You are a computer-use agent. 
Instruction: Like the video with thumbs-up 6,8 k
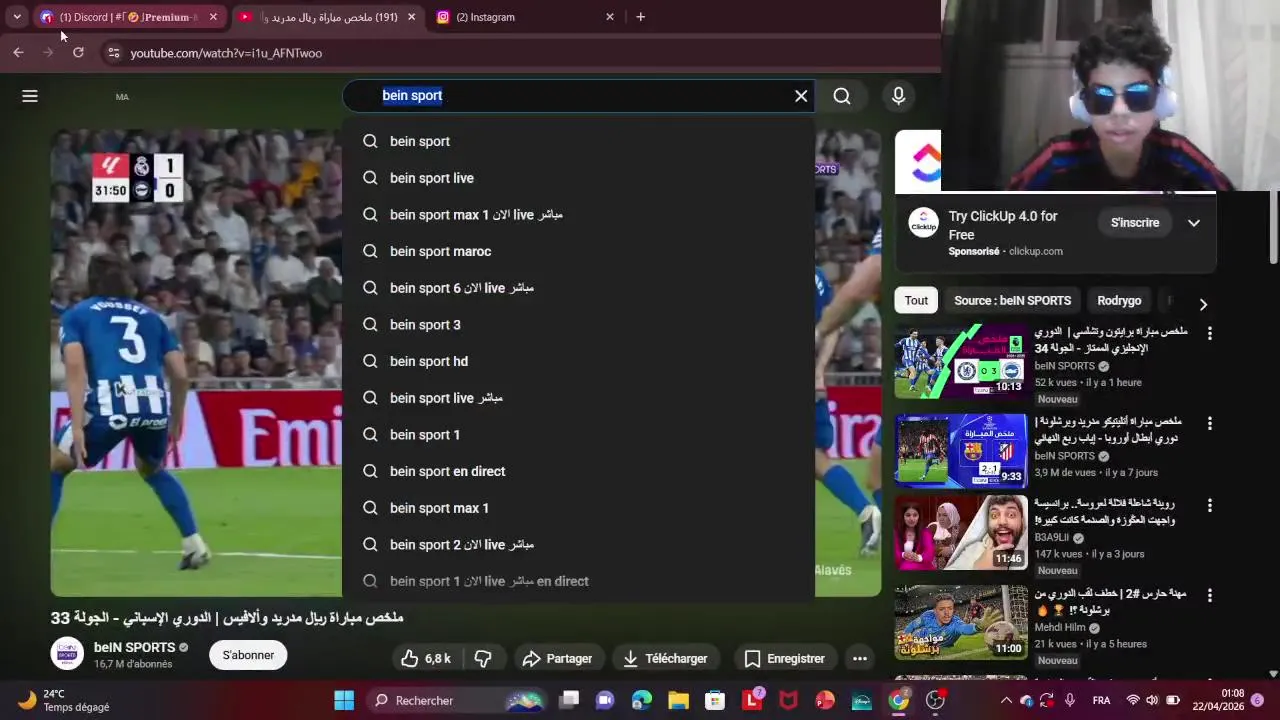(x=426, y=658)
